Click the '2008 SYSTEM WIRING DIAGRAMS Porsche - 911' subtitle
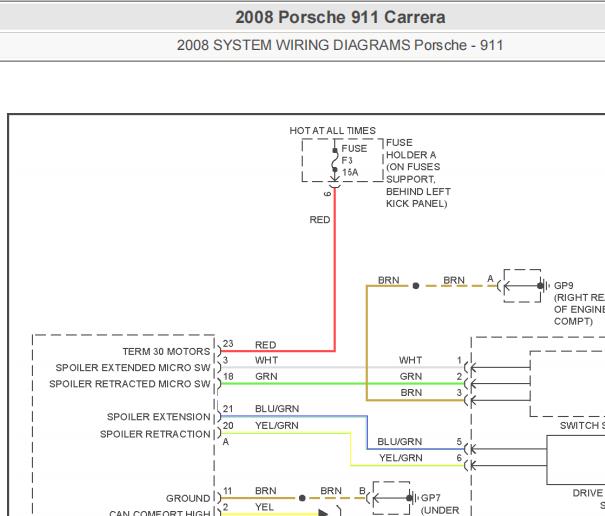The height and width of the screenshot is (516, 605). pyautogui.click(x=340, y=45)
